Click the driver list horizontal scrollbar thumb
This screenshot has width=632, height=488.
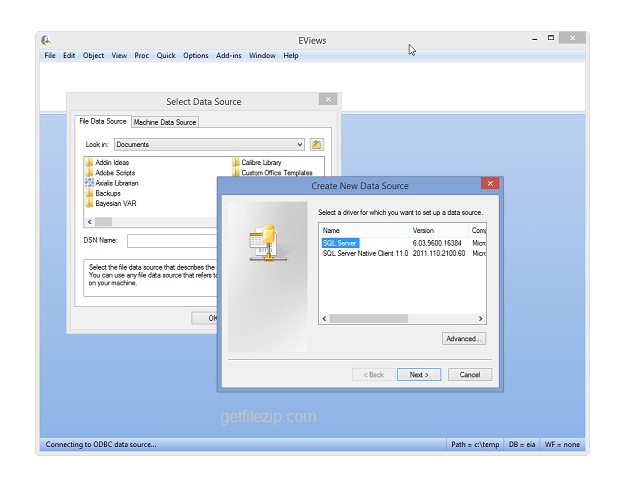[x=369, y=319]
